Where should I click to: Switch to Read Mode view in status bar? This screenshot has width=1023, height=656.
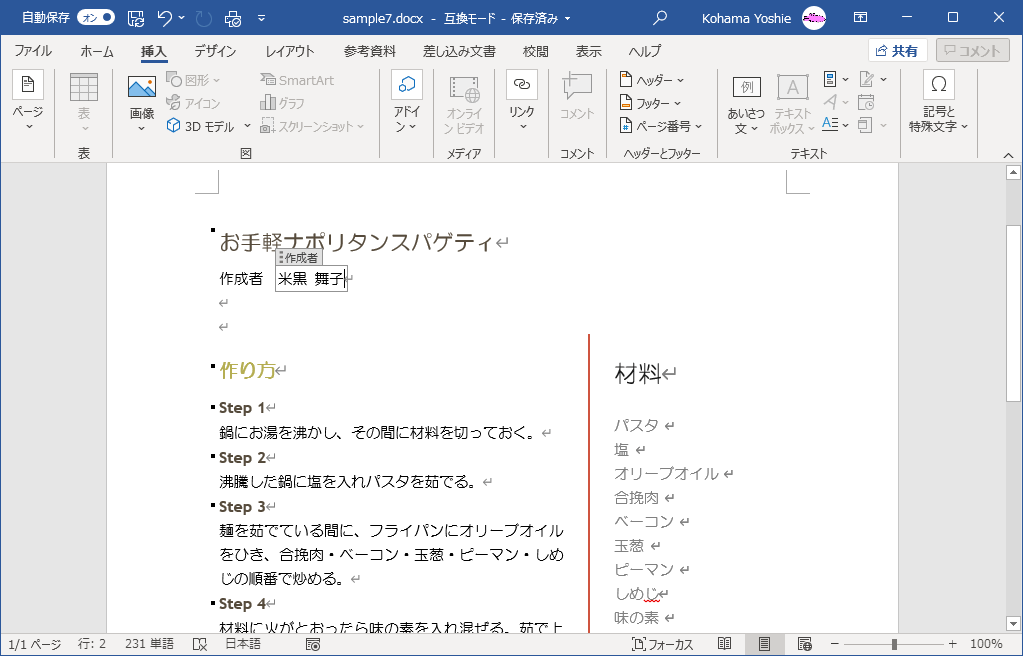(x=725, y=644)
